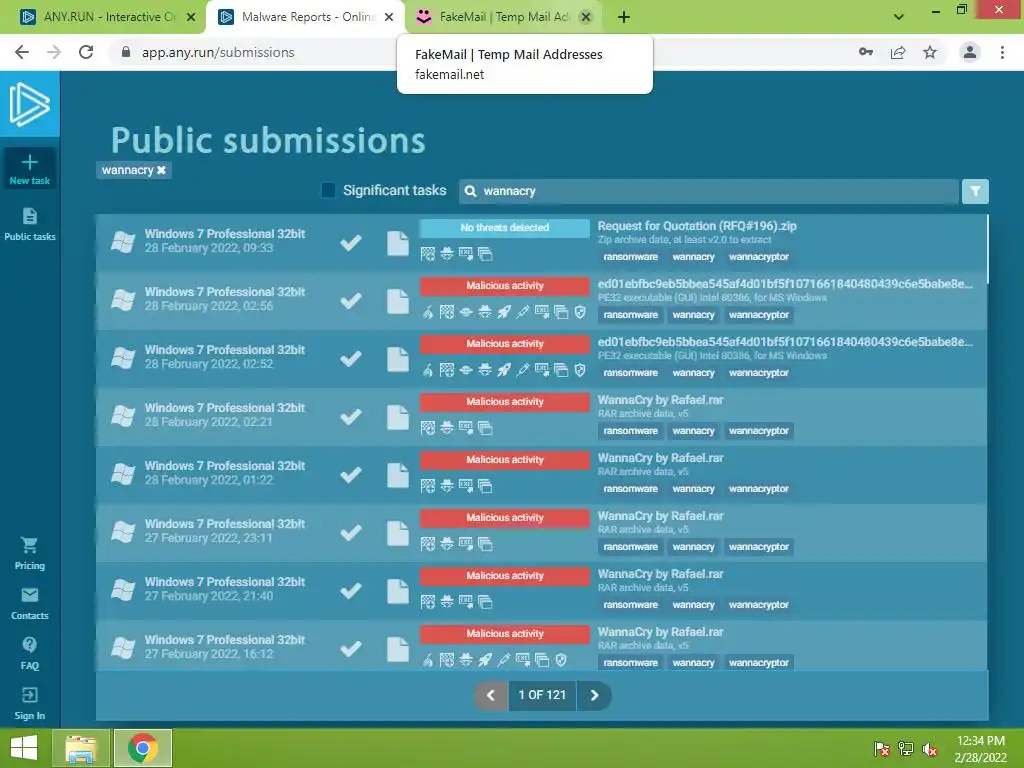
Task: Click file icon of the 21:40 submission
Action: 398,591
